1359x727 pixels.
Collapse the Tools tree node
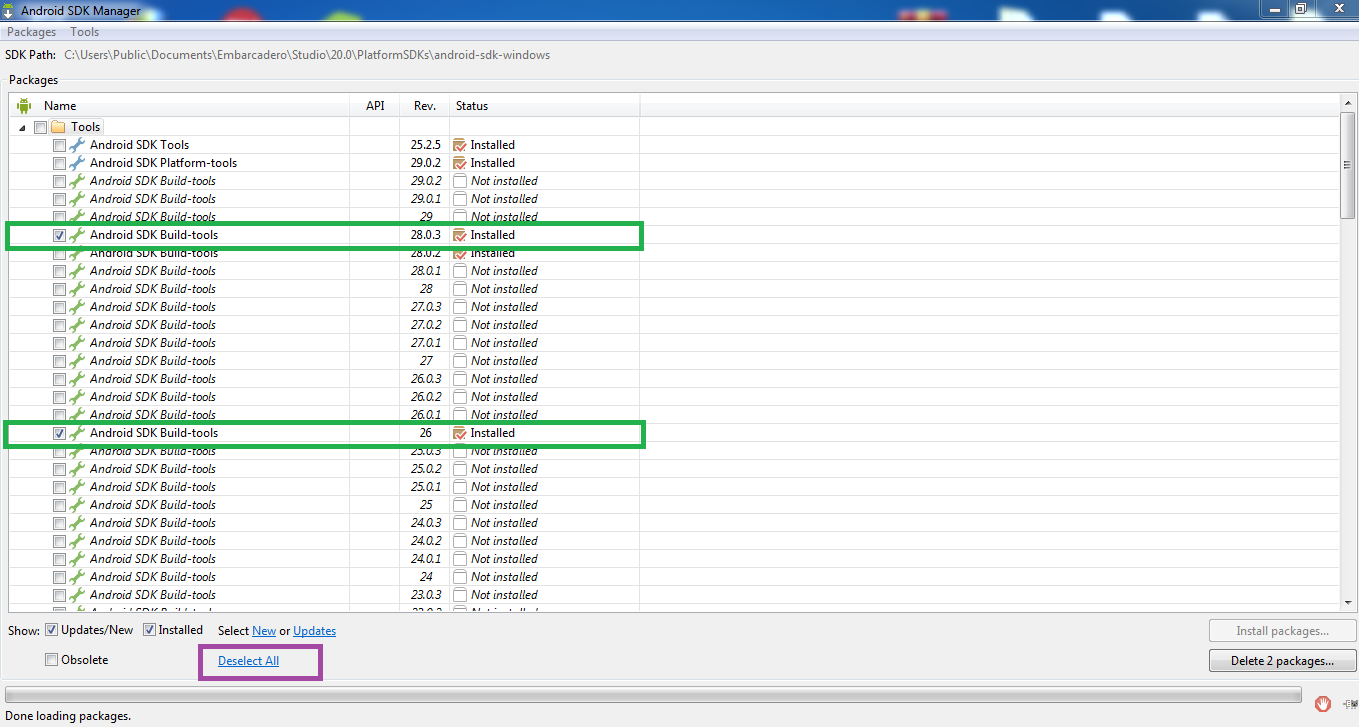(x=22, y=128)
